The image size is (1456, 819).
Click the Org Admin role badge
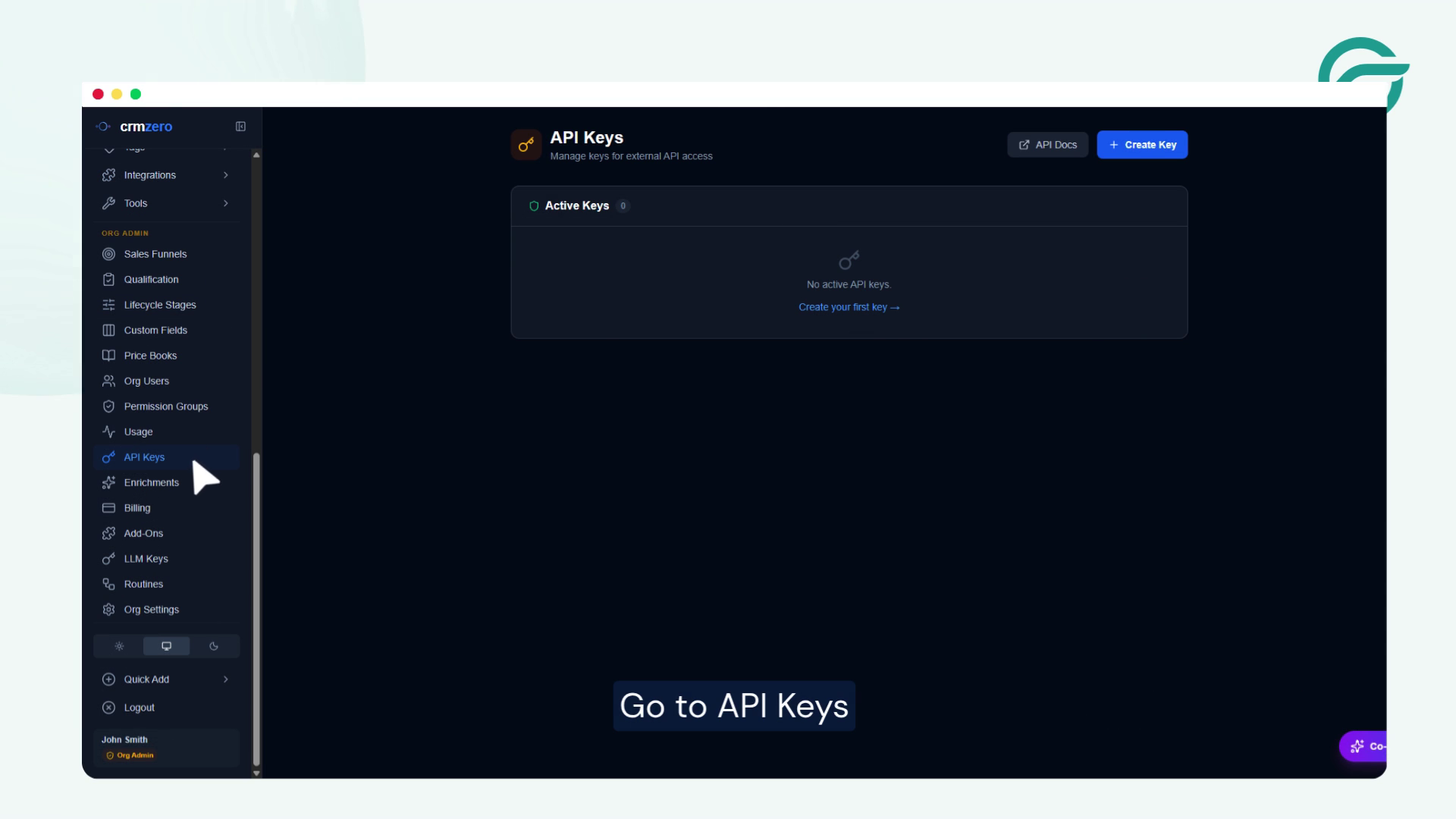point(130,755)
